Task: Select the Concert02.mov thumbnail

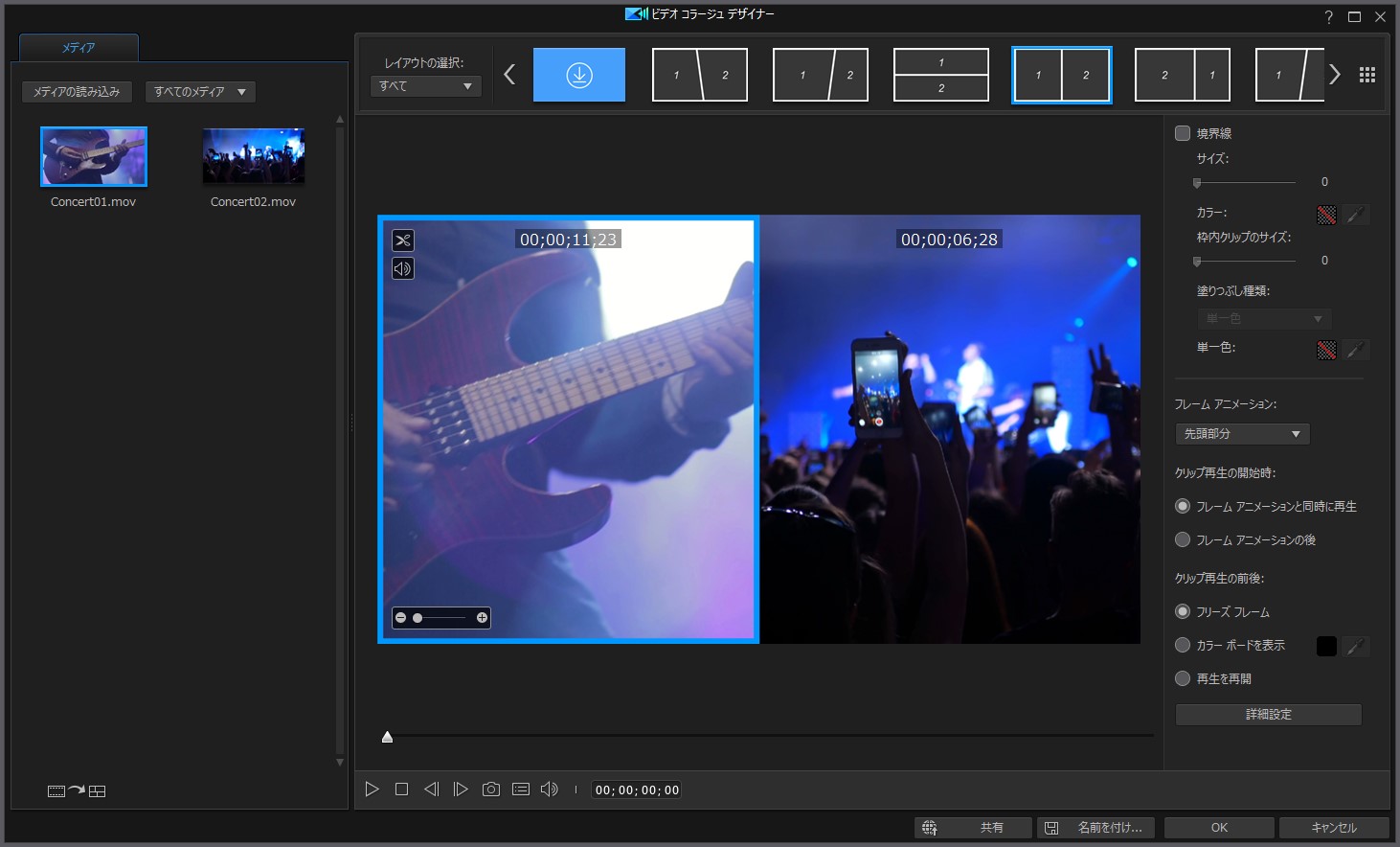Action: pos(254,156)
